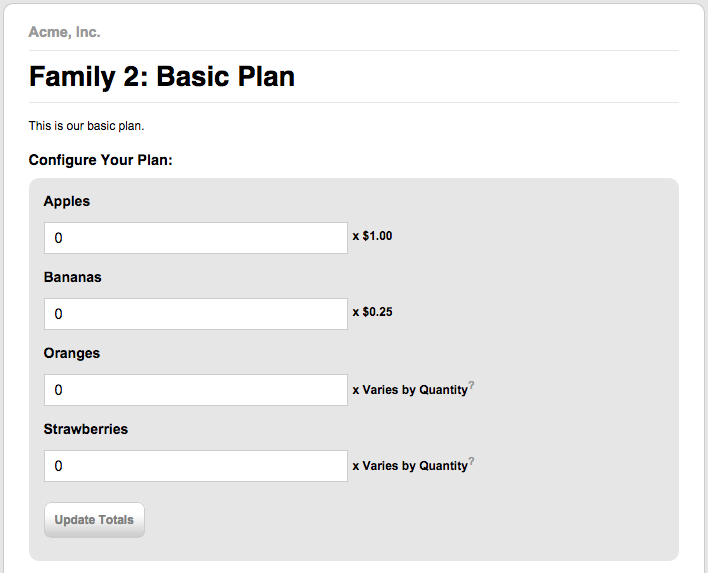The height and width of the screenshot is (573, 708).
Task: Click into the Strawberries quantity field
Action: pyautogui.click(x=196, y=466)
